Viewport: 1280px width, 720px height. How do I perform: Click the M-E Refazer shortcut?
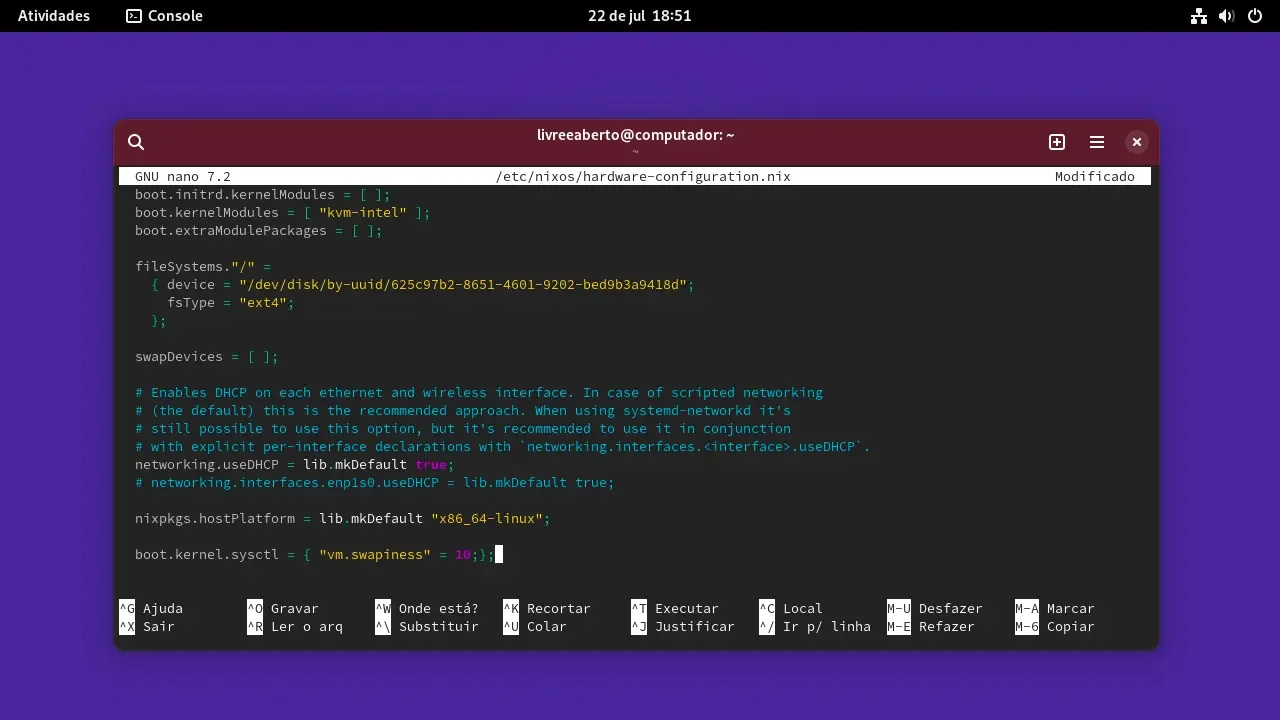point(931,626)
